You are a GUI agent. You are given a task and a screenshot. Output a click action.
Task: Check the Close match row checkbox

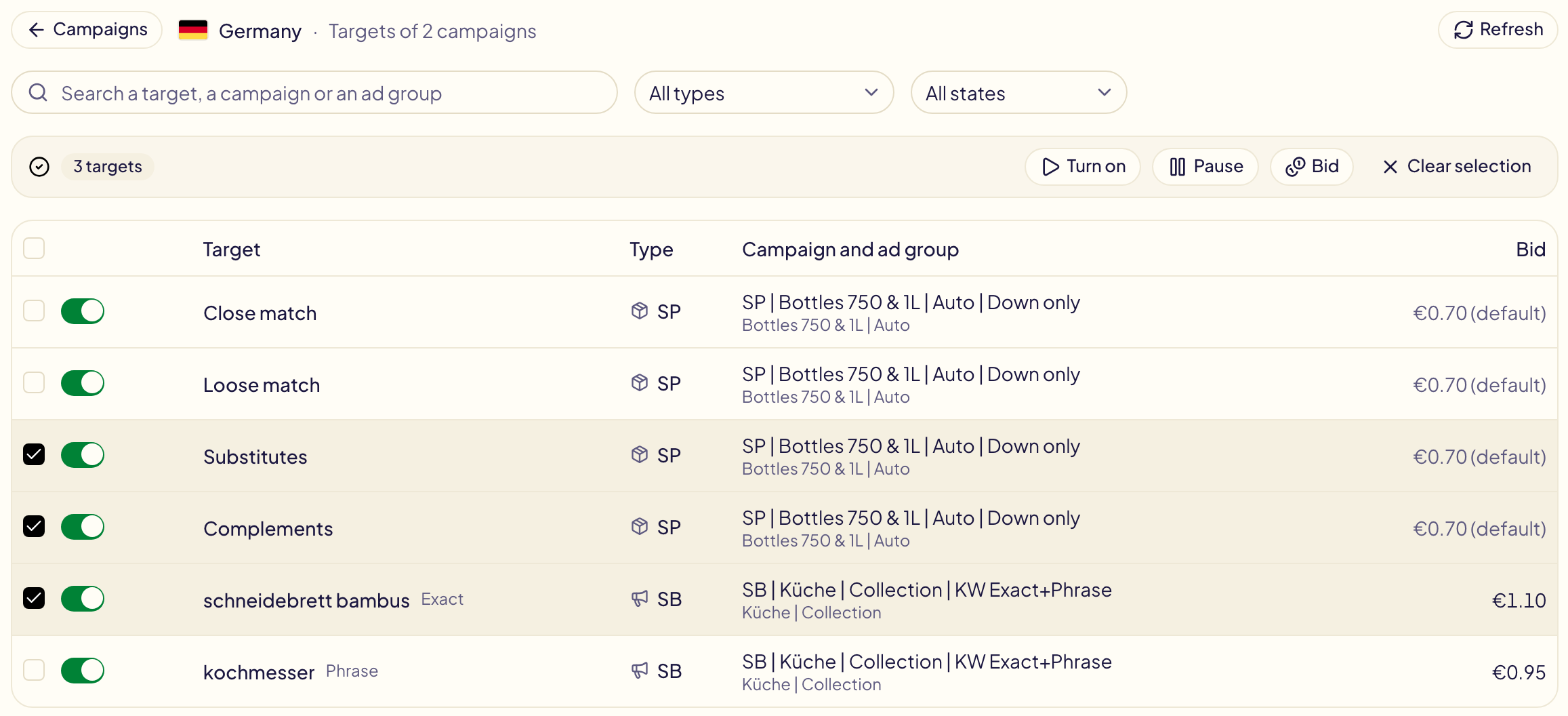(x=34, y=311)
